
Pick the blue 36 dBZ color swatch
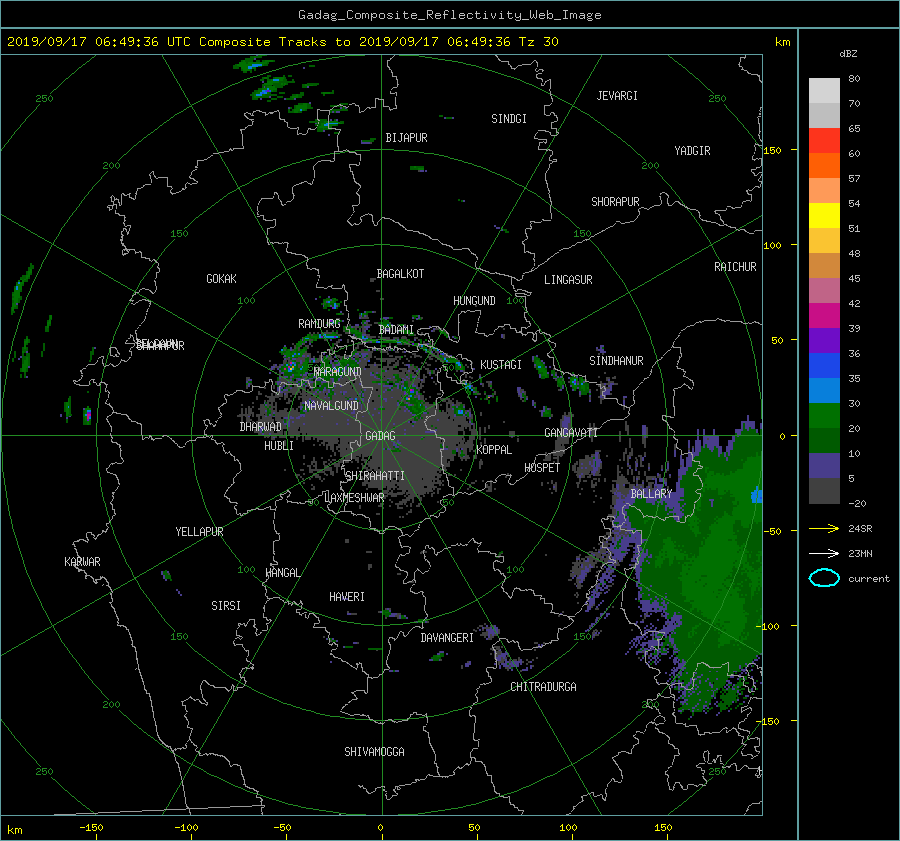coord(824,366)
